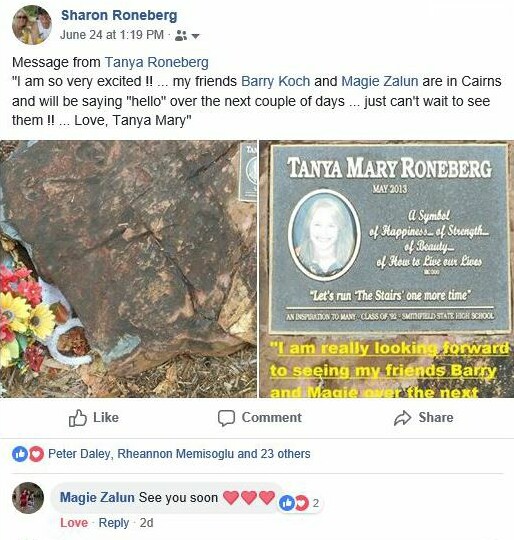This screenshot has width=514, height=540.
Task: Toggle Like on the post
Action: (94, 418)
